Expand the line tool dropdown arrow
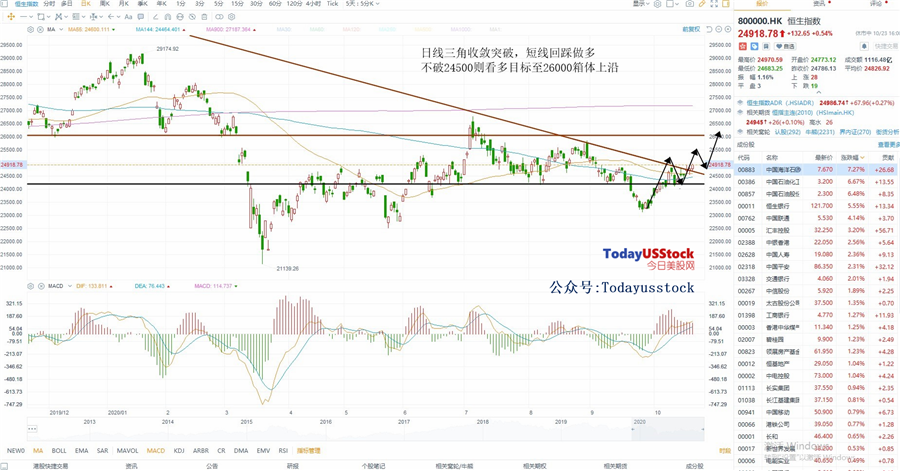The image size is (900, 471). (31, 17)
